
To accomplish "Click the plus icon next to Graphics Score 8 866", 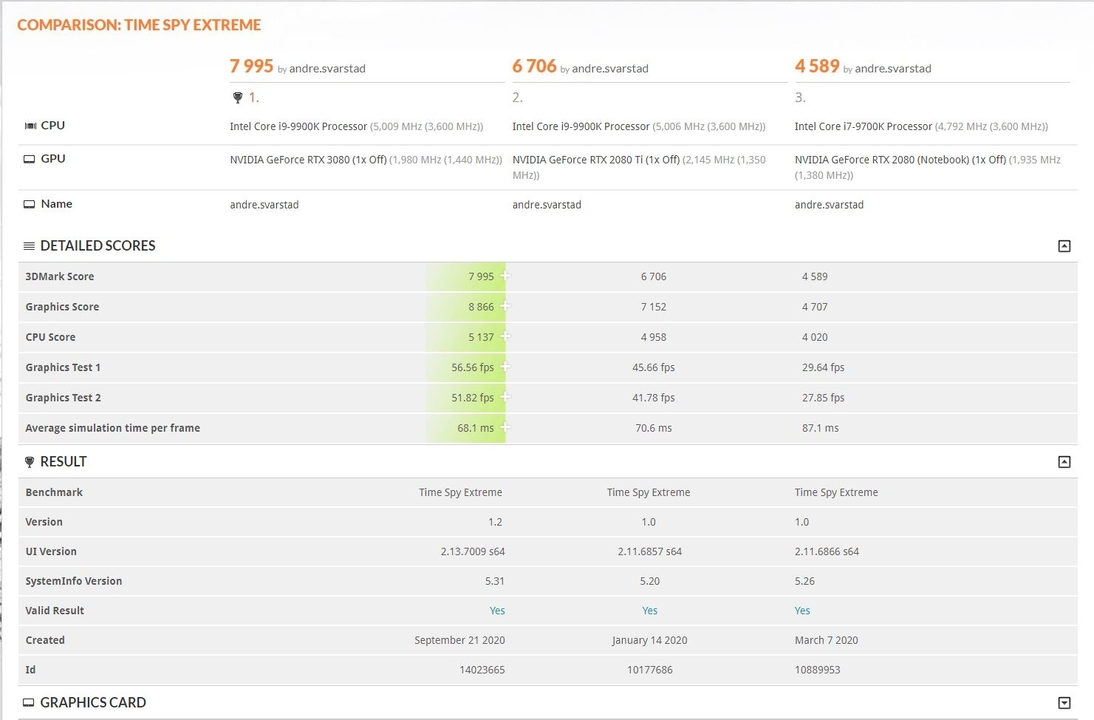I will point(505,306).
